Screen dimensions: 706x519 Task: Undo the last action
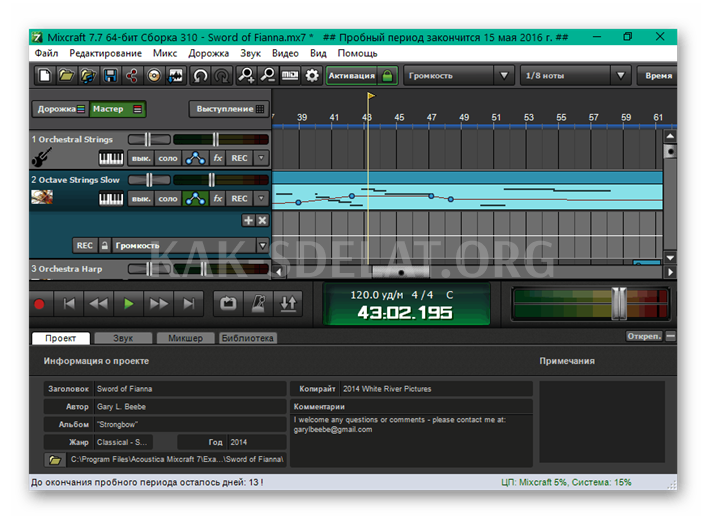coord(200,76)
